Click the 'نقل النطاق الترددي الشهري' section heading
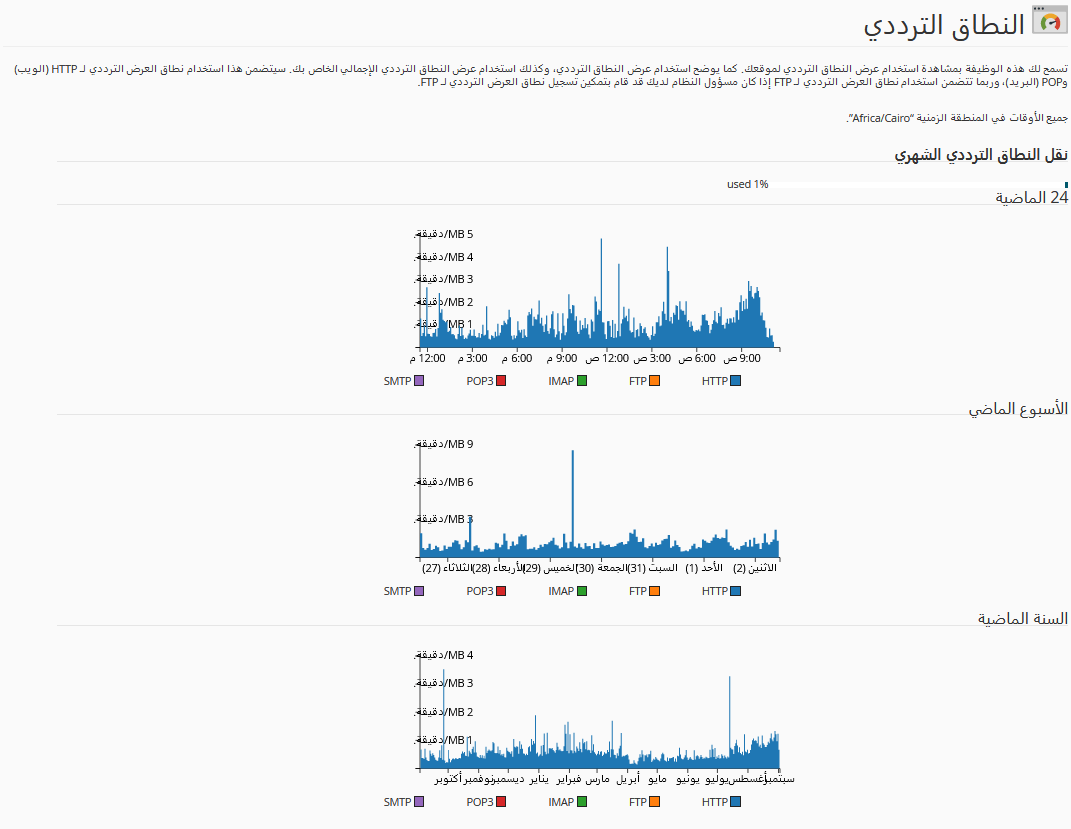This screenshot has width=1071, height=829. (x=981, y=155)
